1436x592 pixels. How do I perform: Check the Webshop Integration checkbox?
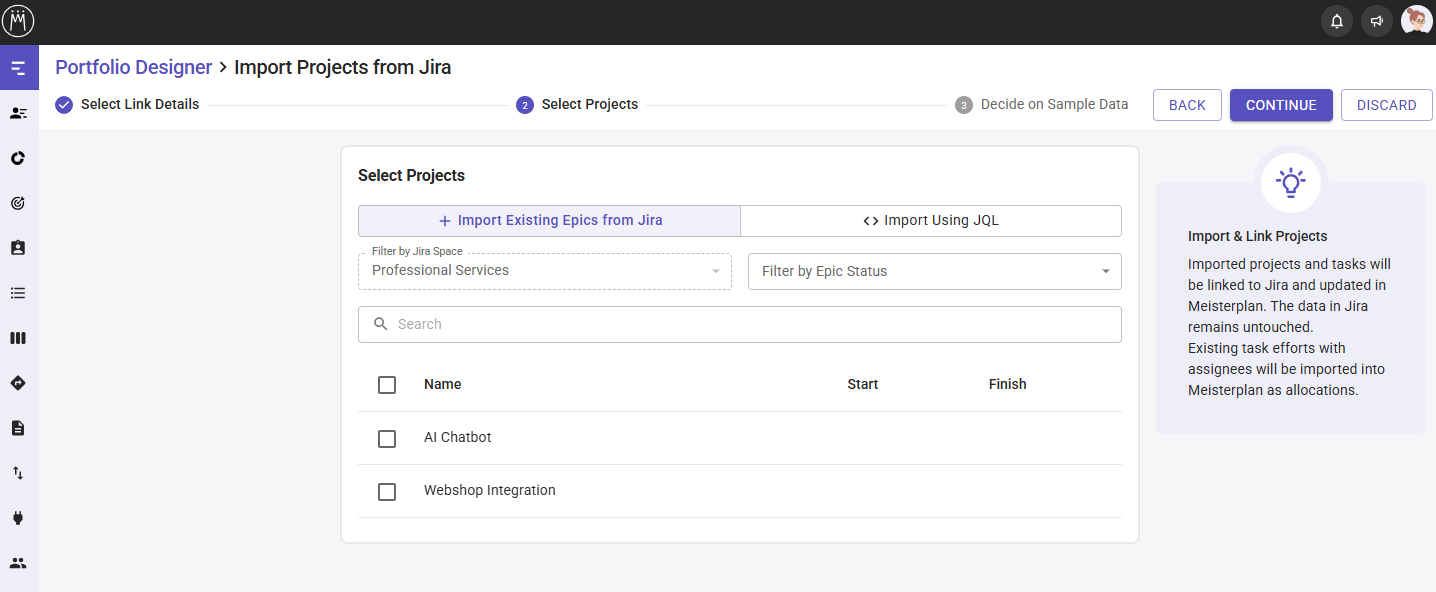(x=387, y=492)
